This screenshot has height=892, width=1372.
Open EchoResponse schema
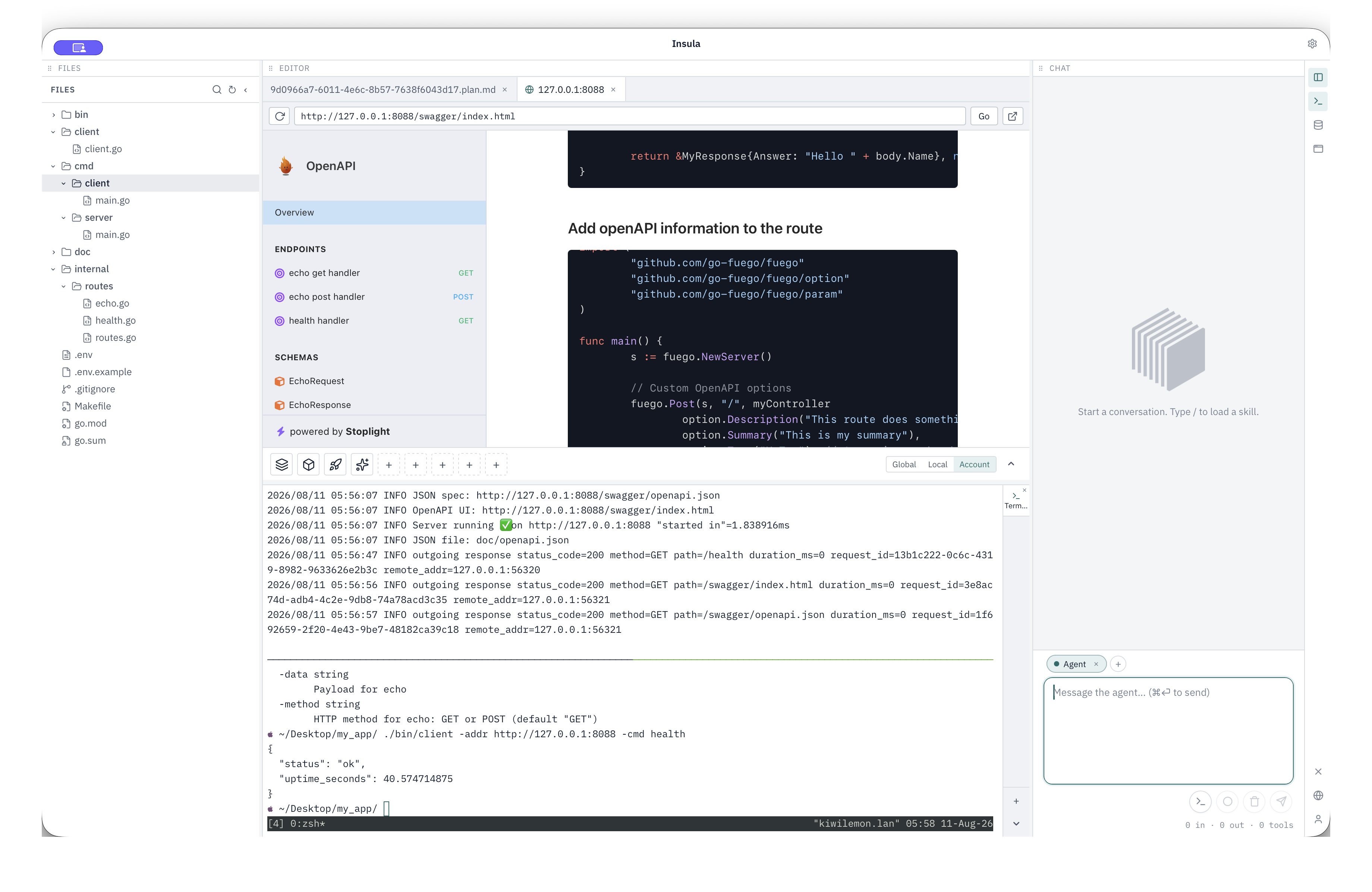[374, 405]
